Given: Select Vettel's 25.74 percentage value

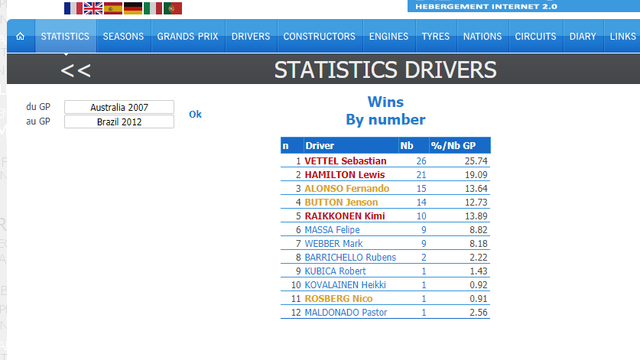Looking at the screenshot, I should pos(476,161).
